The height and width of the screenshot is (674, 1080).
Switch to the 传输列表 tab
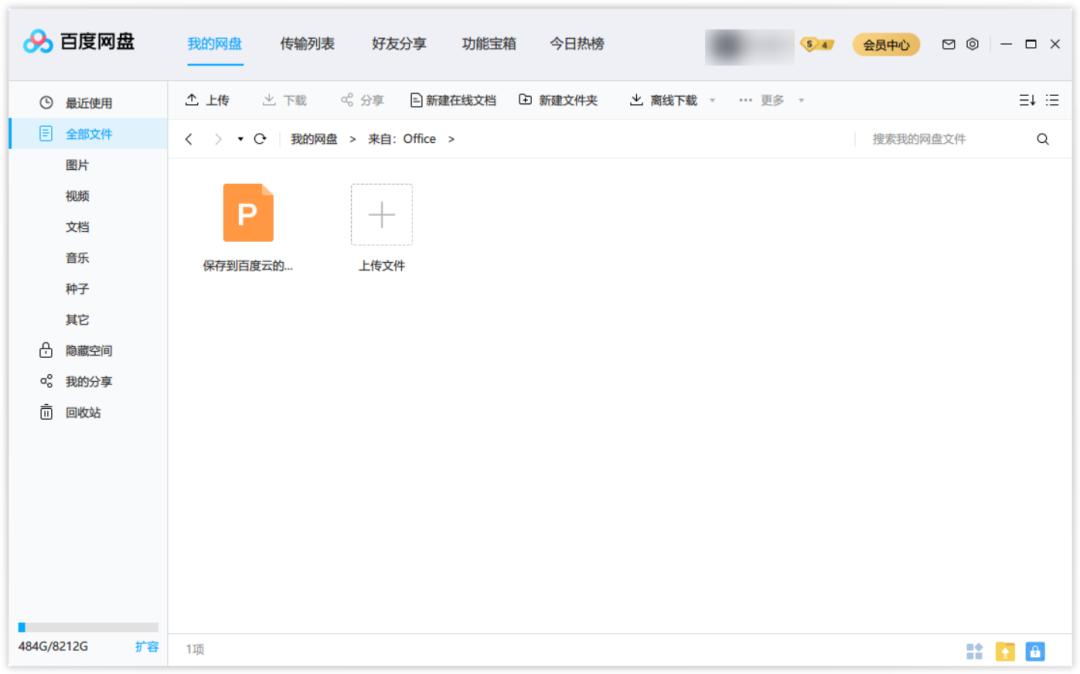pos(306,44)
